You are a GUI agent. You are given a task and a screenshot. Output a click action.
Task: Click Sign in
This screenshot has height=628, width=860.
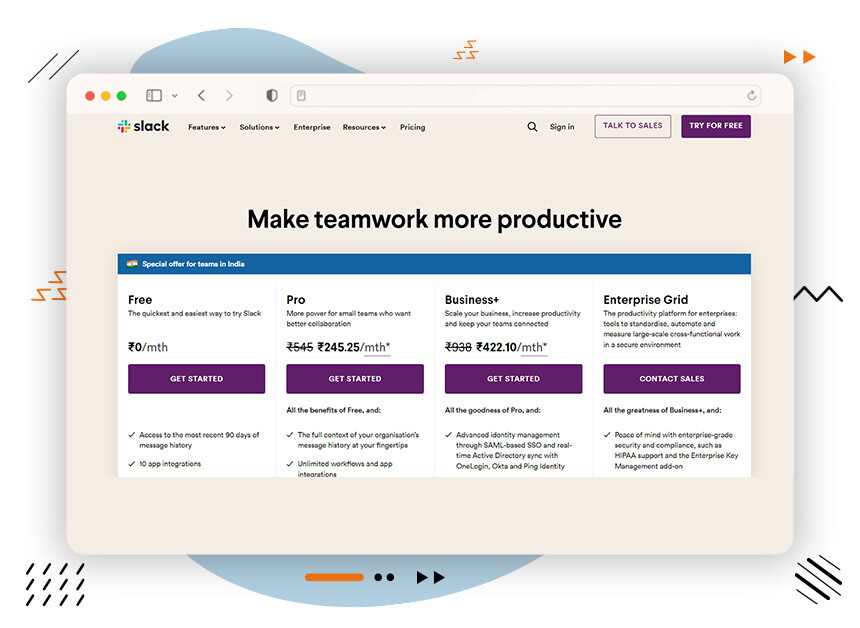click(561, 127)
